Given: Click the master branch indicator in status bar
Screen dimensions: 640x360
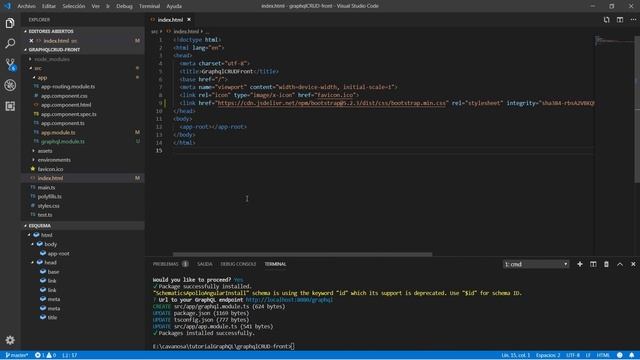Looking at the screenshot, I should [x=16, y=355].
